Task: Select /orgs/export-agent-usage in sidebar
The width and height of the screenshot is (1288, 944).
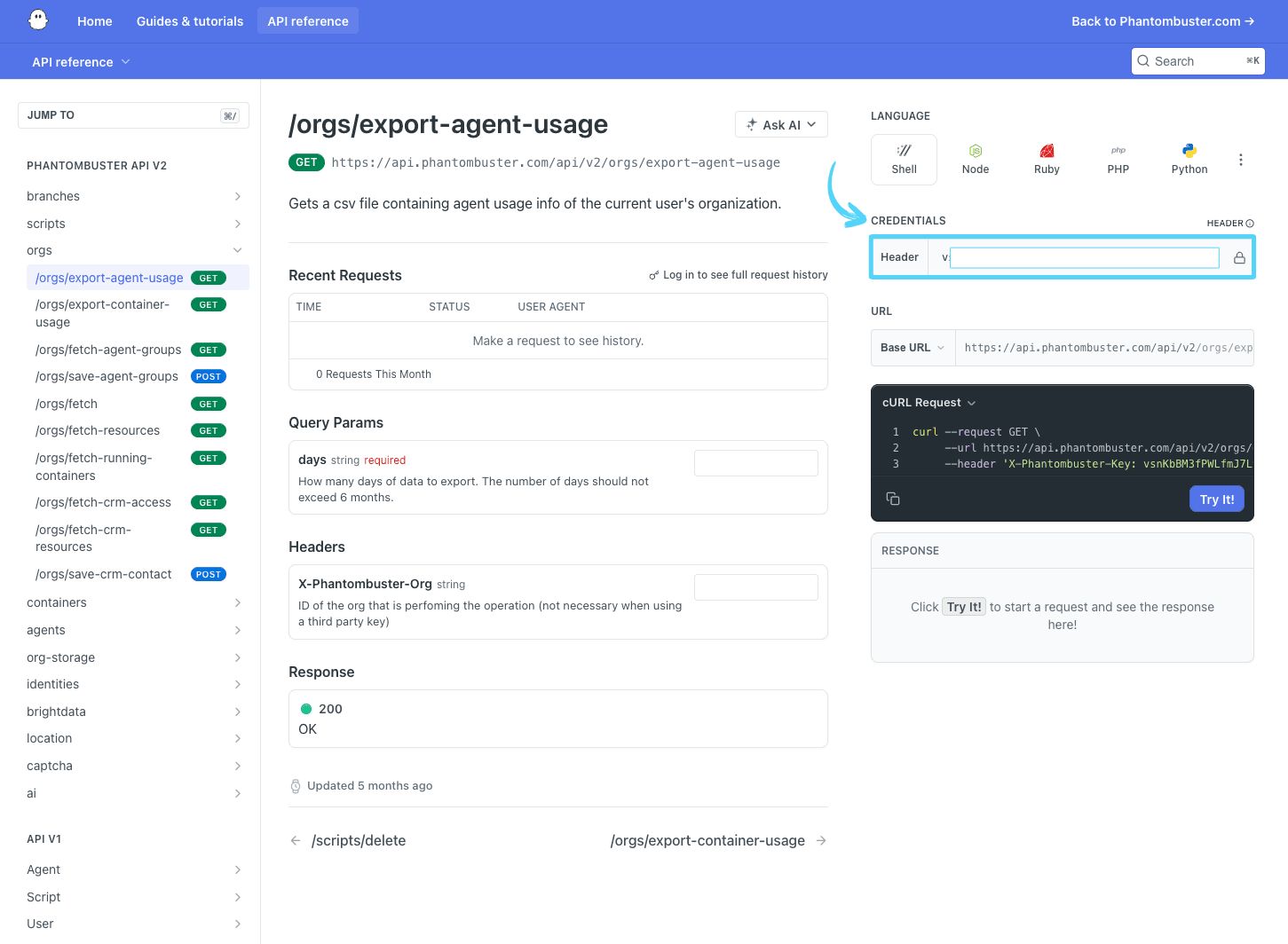Action: tap(138, 278)
